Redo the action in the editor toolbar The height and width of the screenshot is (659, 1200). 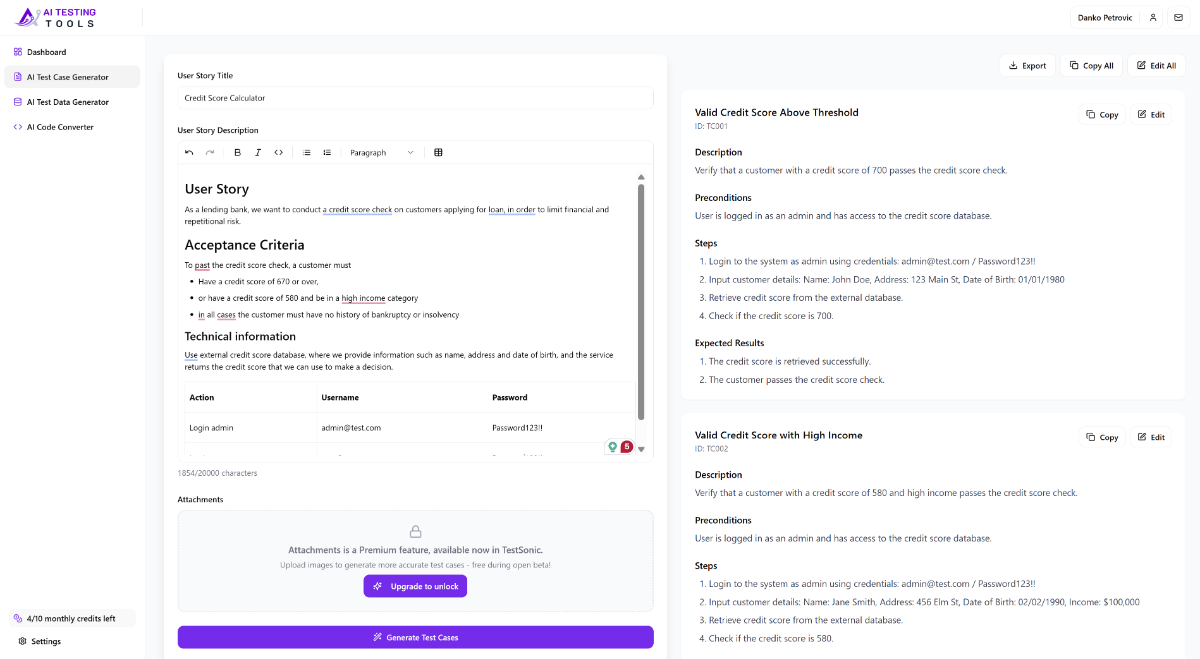[x=210, y=153]
